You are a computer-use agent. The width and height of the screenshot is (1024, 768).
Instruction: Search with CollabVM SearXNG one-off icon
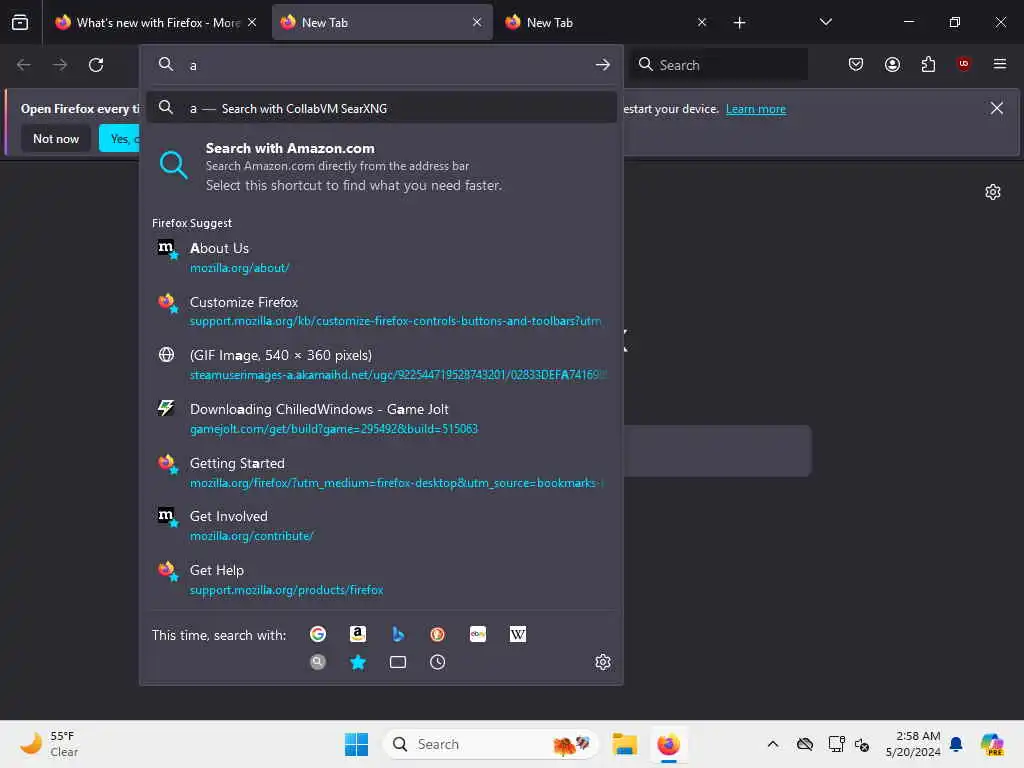[x=318, y=662]
